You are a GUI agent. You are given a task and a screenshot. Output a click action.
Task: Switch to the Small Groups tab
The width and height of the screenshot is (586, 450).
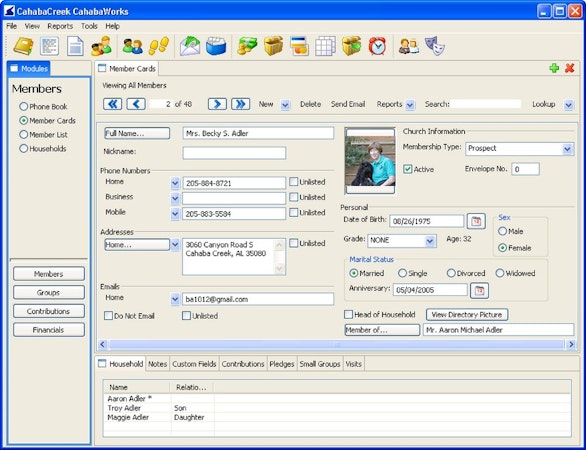pyautogui.click(x=320, y=364)
